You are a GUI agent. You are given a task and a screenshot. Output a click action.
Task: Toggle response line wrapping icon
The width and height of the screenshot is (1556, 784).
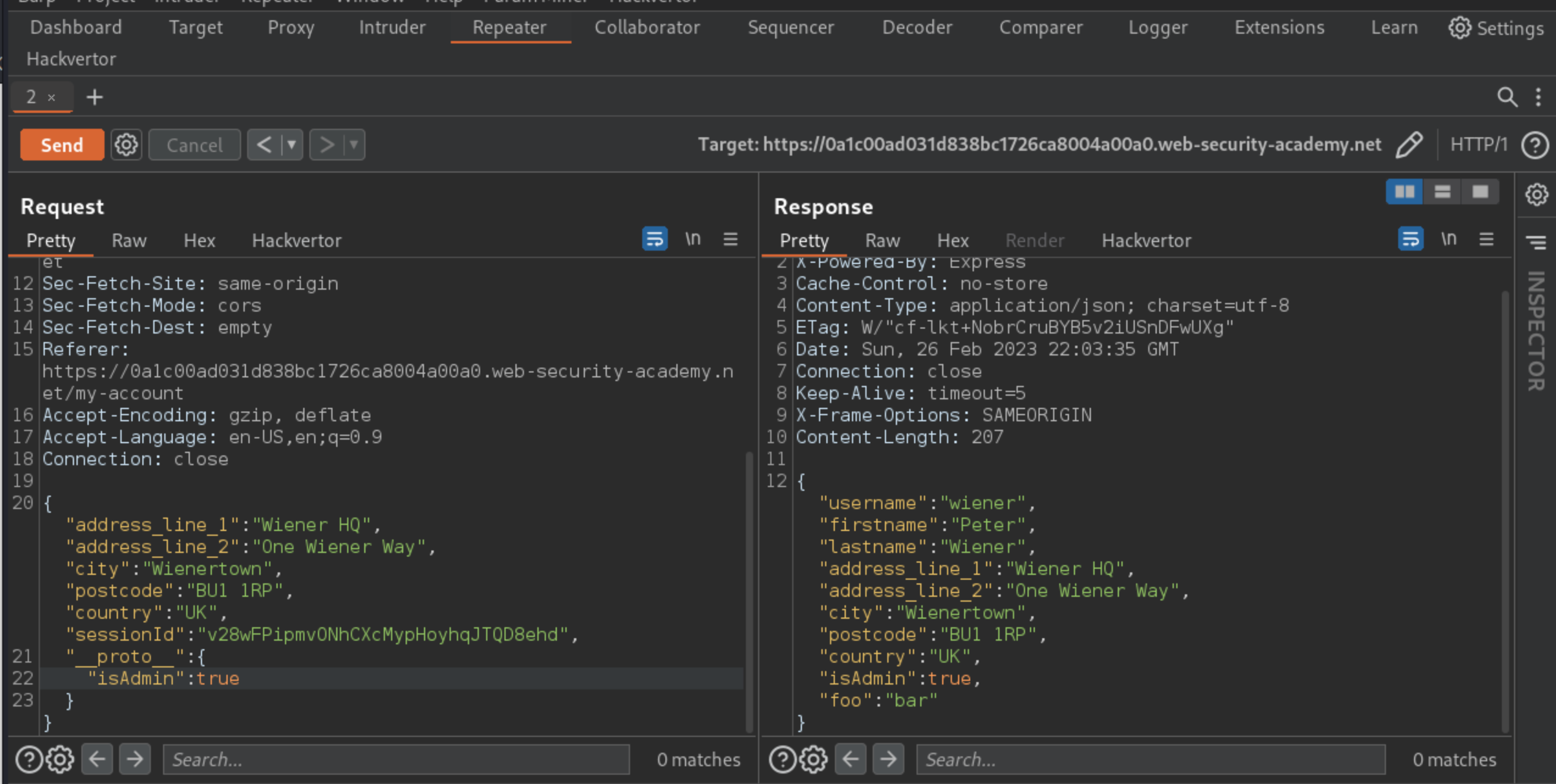(1410, 238)
